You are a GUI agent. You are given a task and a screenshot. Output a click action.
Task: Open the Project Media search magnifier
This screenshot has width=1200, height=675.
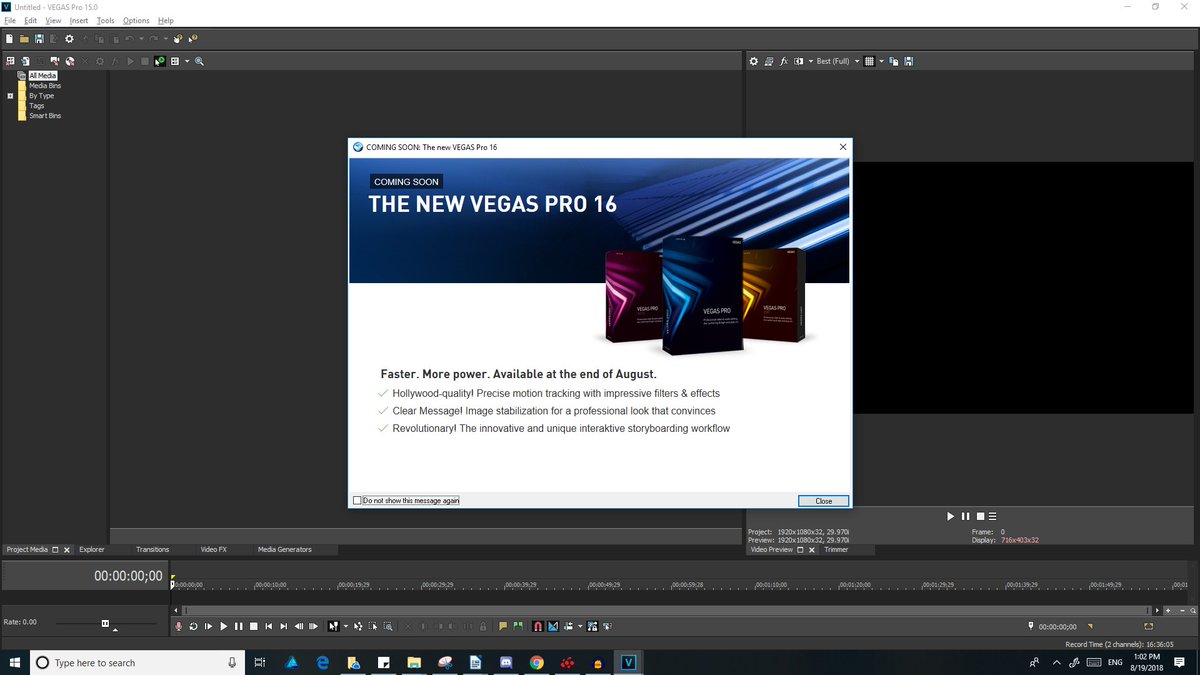tap(199, 61)
